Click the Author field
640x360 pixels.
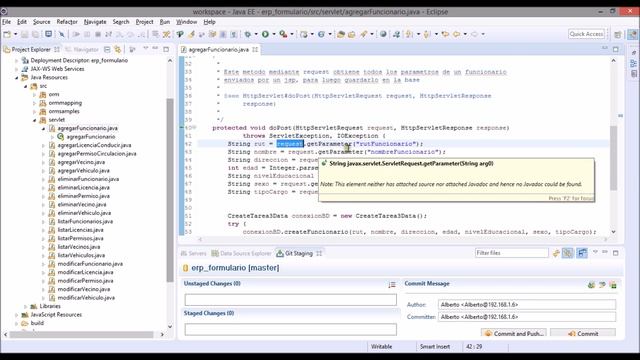pos(527,304)
